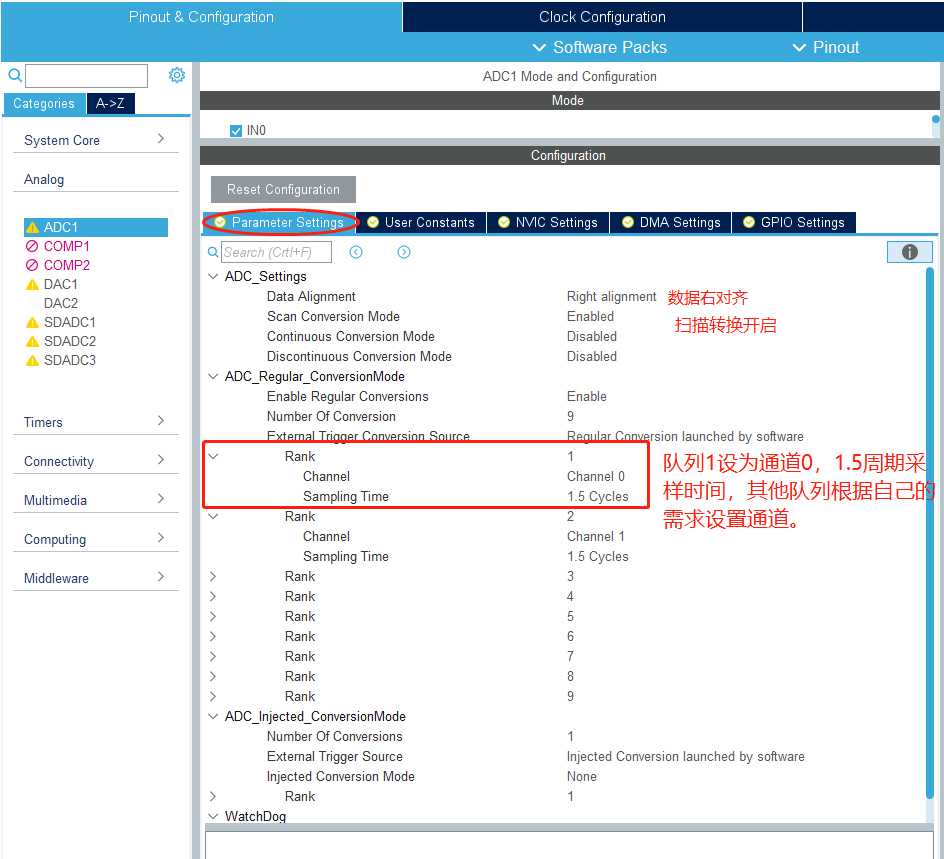
Task: Select SDADC2 in the Analog list
Action: [70, 341]
